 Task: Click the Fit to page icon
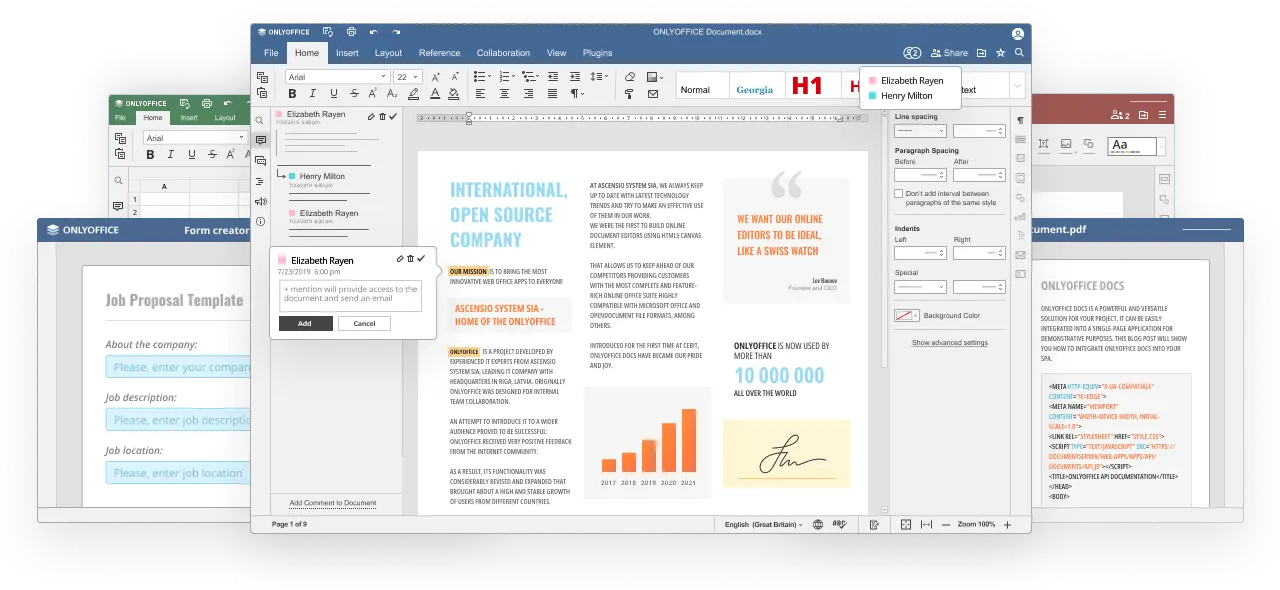906,524
